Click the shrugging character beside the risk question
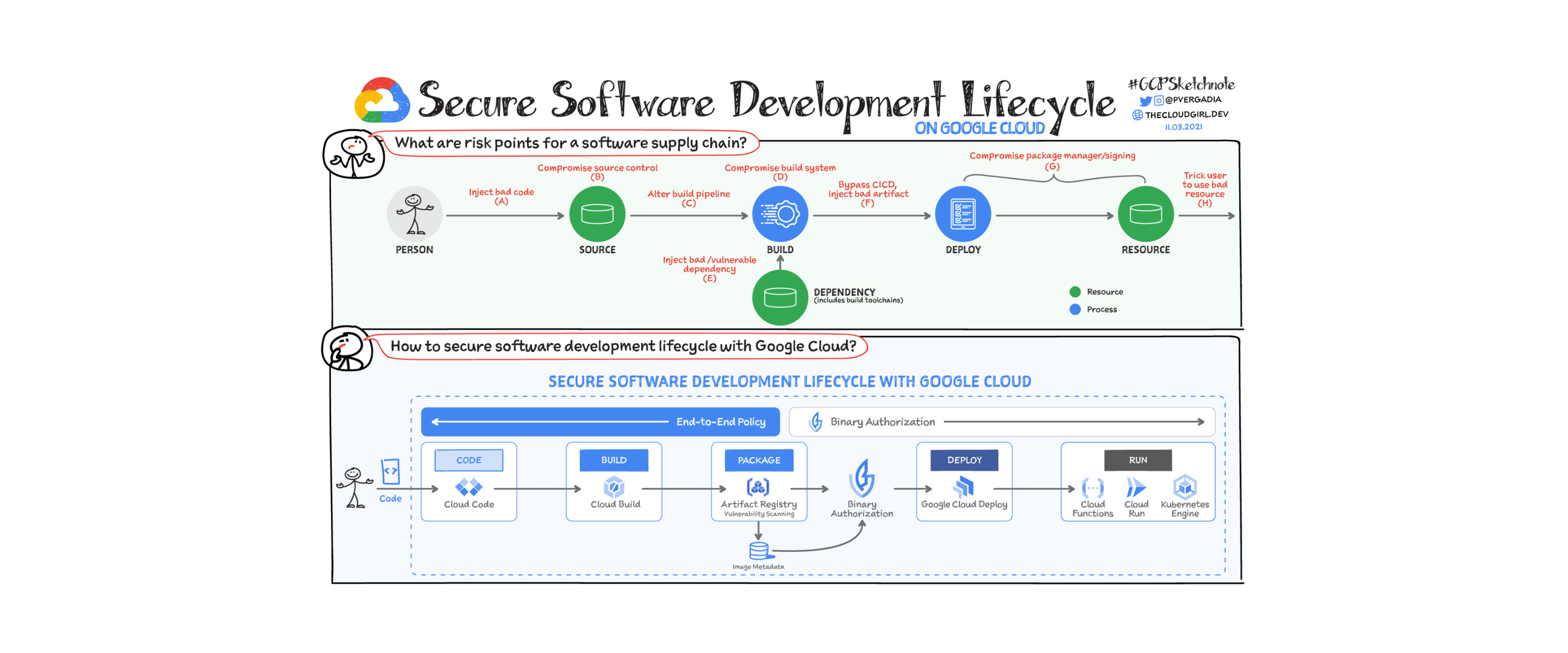The height and width of the screenshot is (653, 1568). (x=353, y=154)
